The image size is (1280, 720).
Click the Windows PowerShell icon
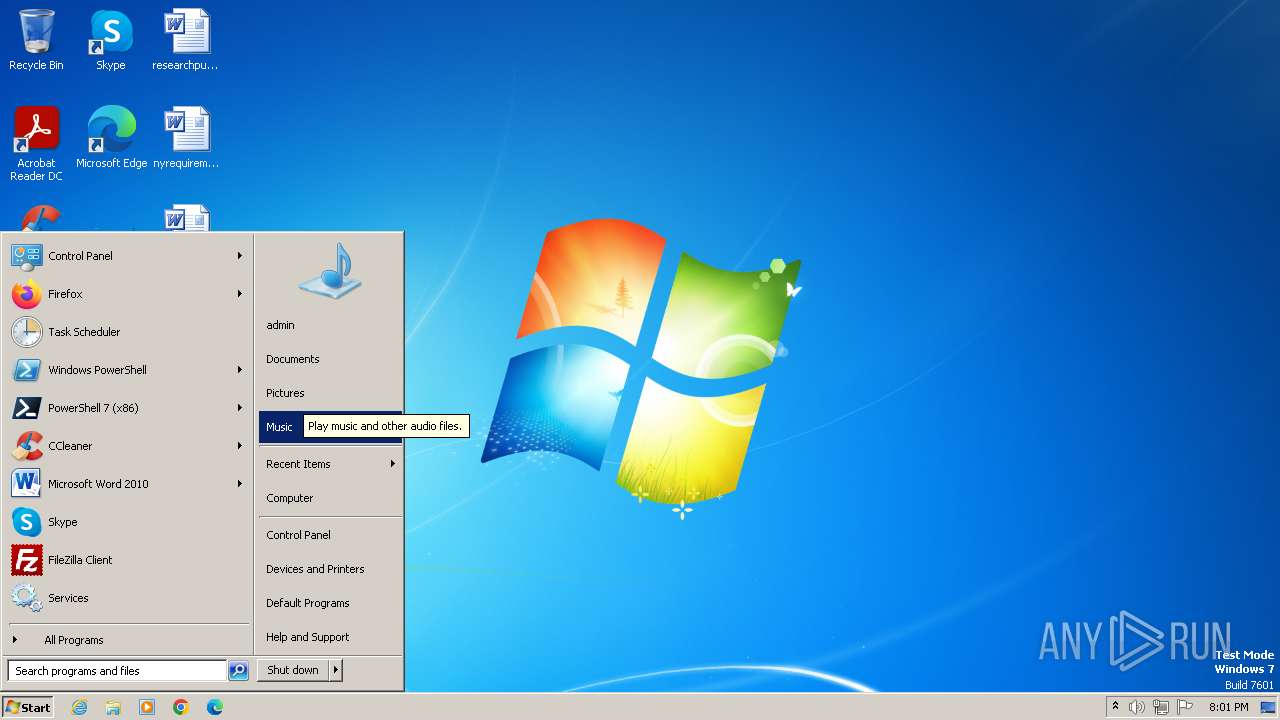coord(26,370)
